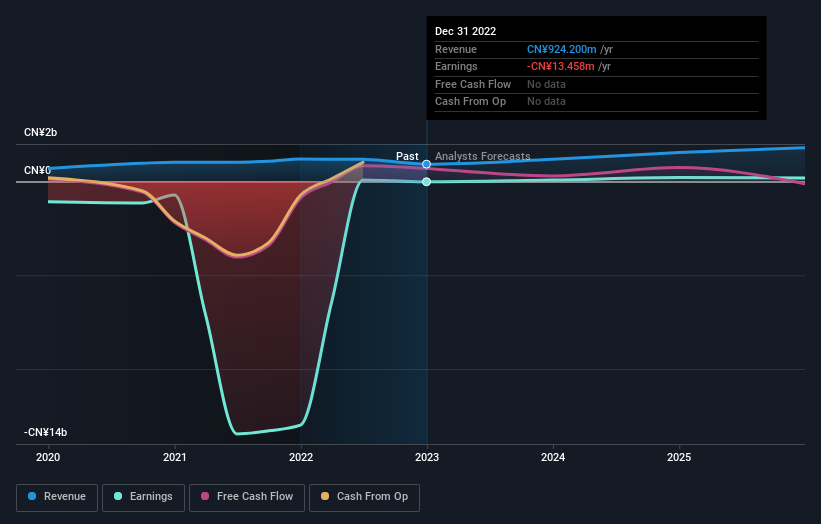Toggle the Earnings legend button
Screen dimensions: 821x524
143,497
